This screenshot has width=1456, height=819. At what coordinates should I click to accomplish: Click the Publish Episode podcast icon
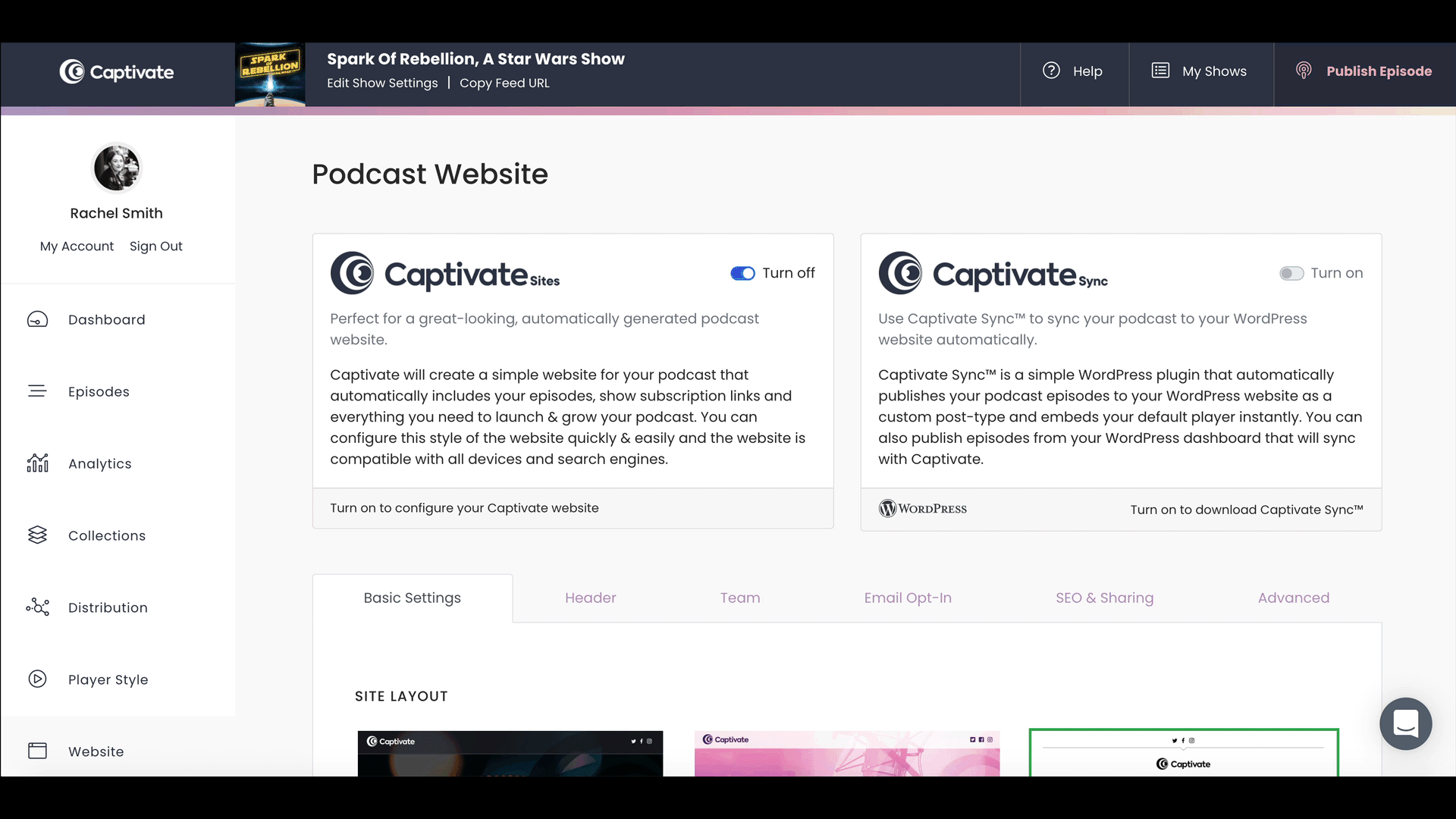(1304, 71)
